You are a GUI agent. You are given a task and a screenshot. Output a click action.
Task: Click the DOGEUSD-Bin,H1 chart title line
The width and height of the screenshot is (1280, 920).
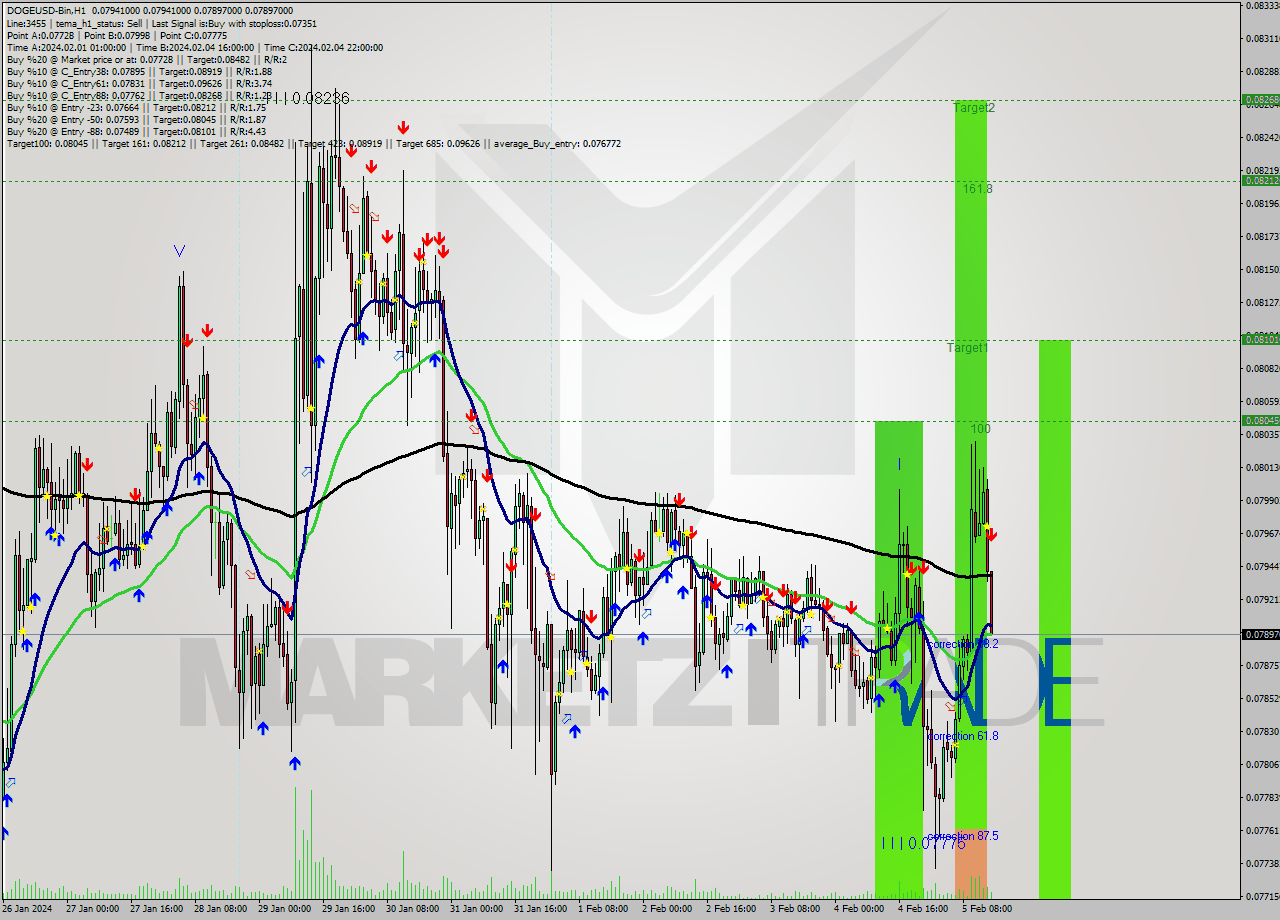click(150, 11)
